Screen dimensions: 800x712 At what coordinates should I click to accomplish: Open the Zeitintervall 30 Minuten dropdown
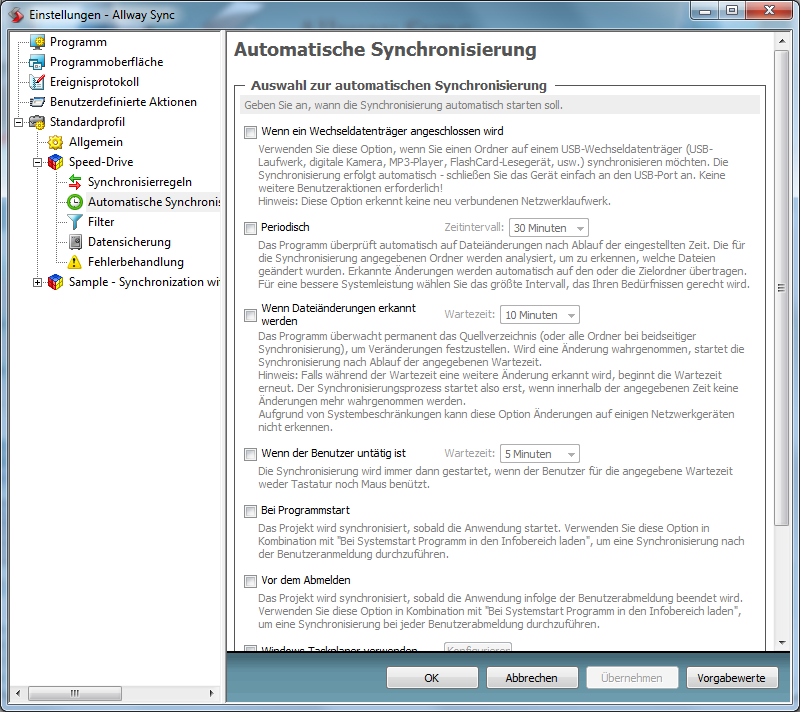pos(548,228)
